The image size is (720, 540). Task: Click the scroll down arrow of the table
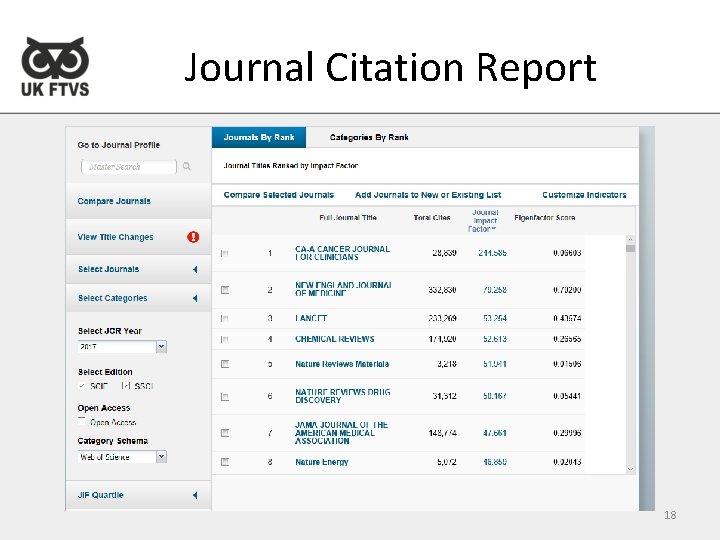(x=630, y=469)
